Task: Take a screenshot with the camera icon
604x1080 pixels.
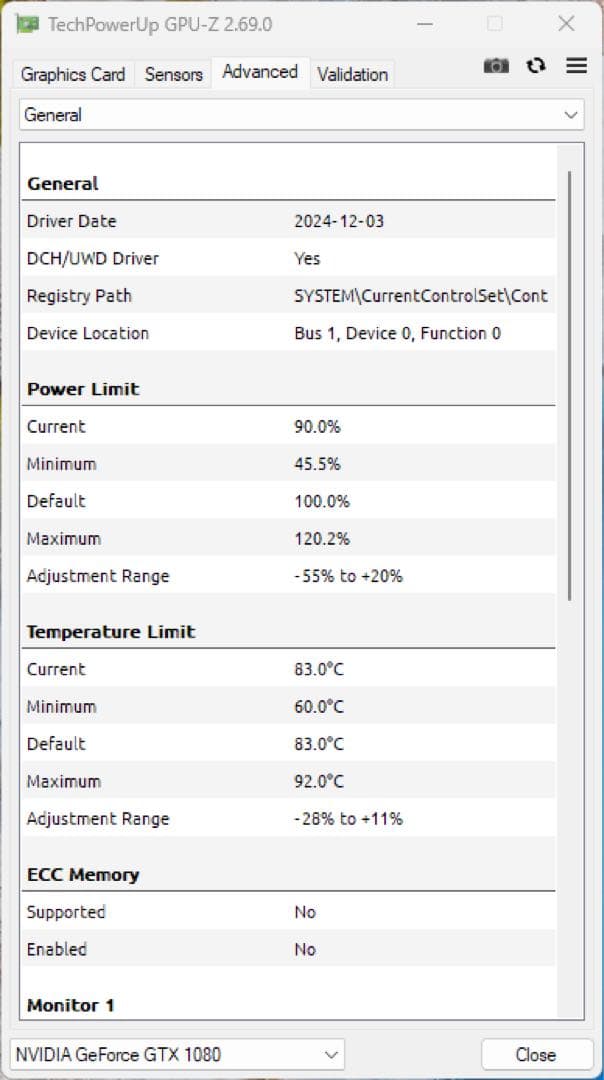Action: click(496, 65)
